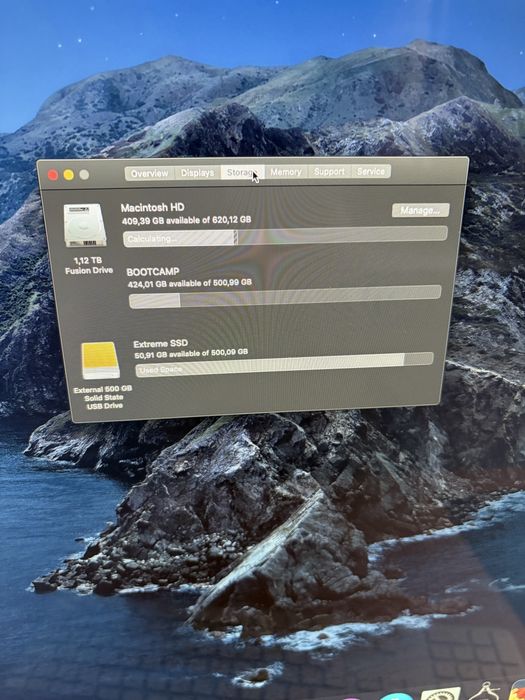Click the "Extreme SSD" volume name
525x700 pixels.
[161, 343]
